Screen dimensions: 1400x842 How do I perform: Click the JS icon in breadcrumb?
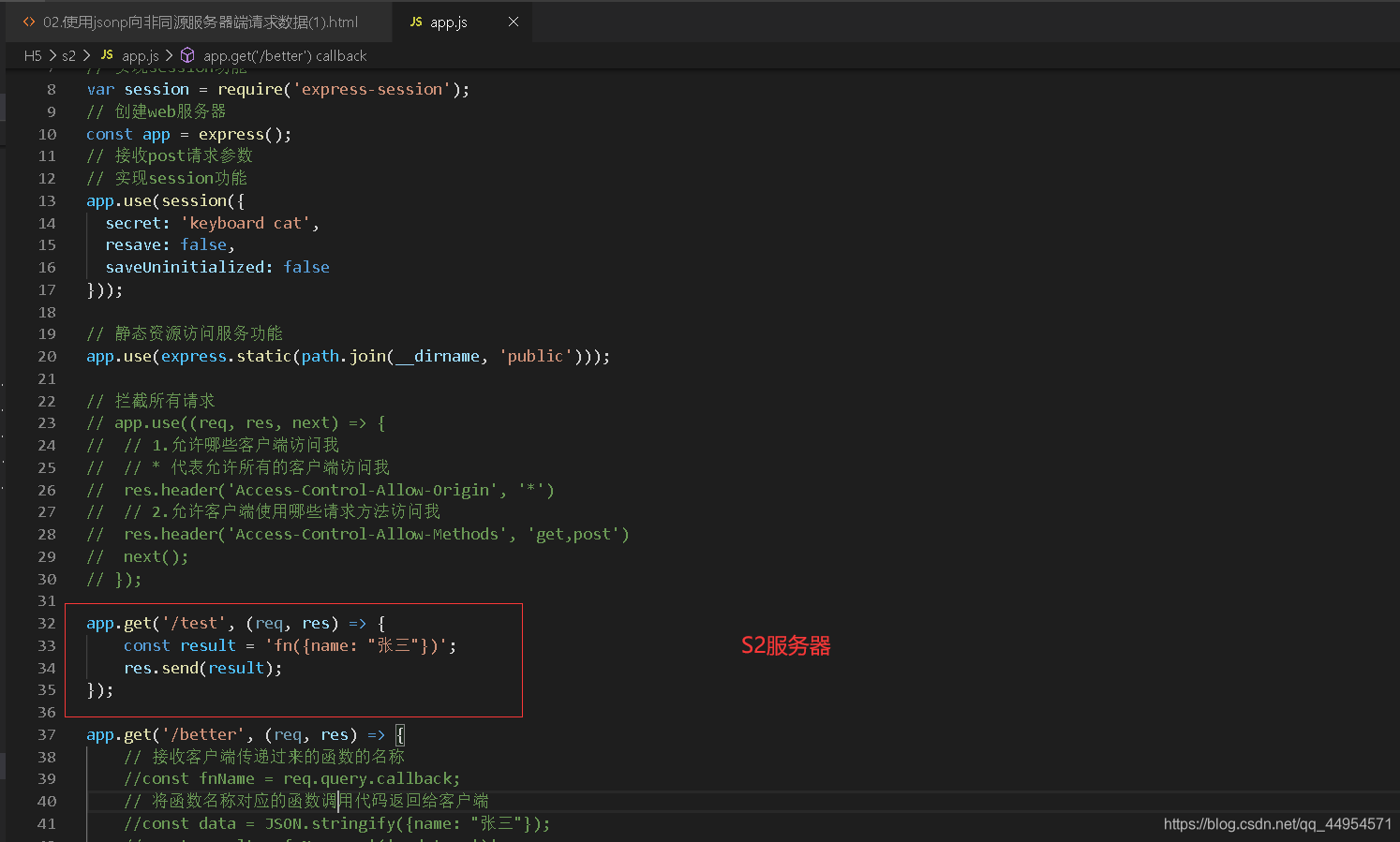(107, 55)
